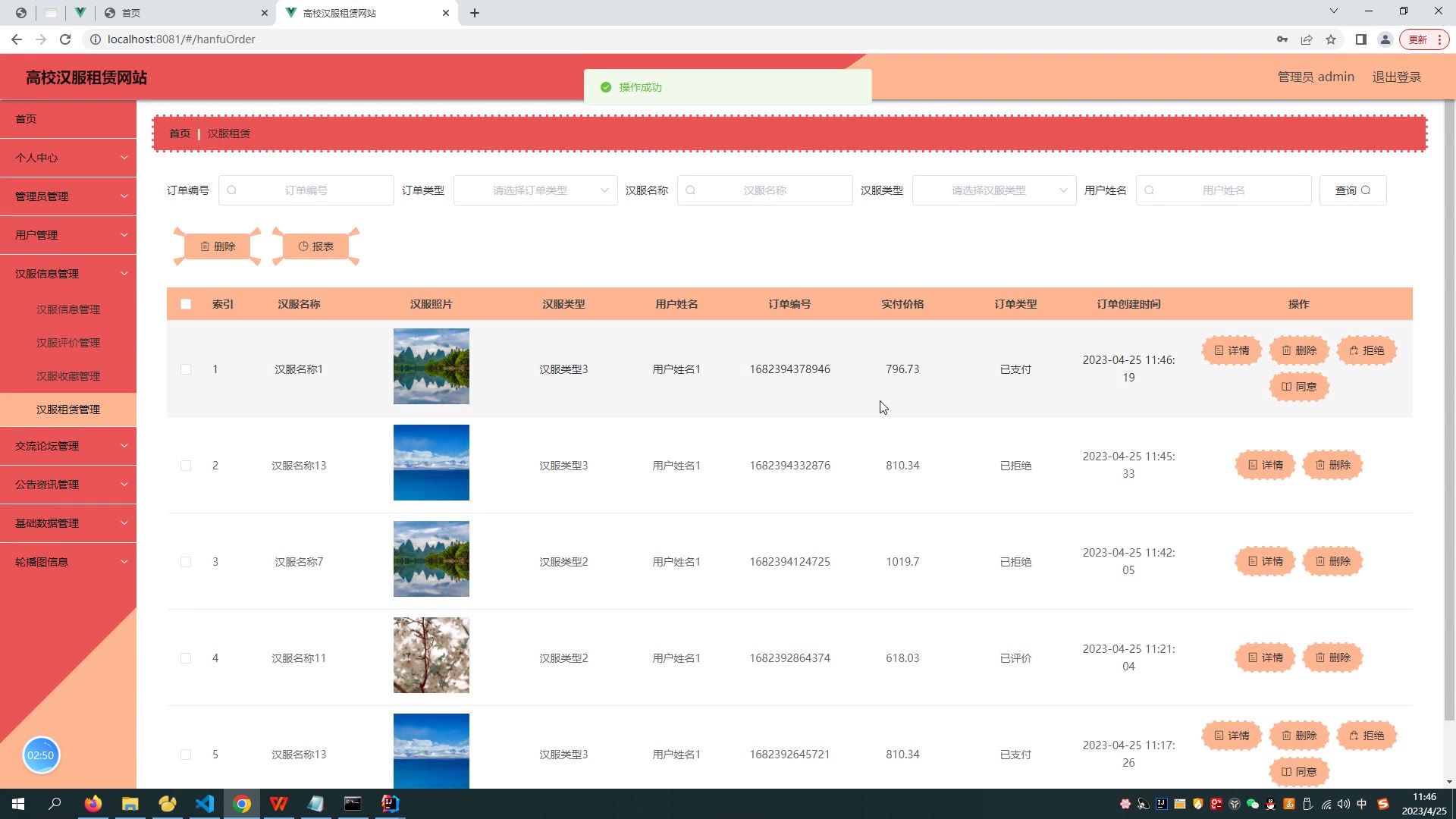Image resolution: width=1456 pixels, height=819 pixels.
Task: Open the browser profile avatar icon
Action: [1385, 39]
